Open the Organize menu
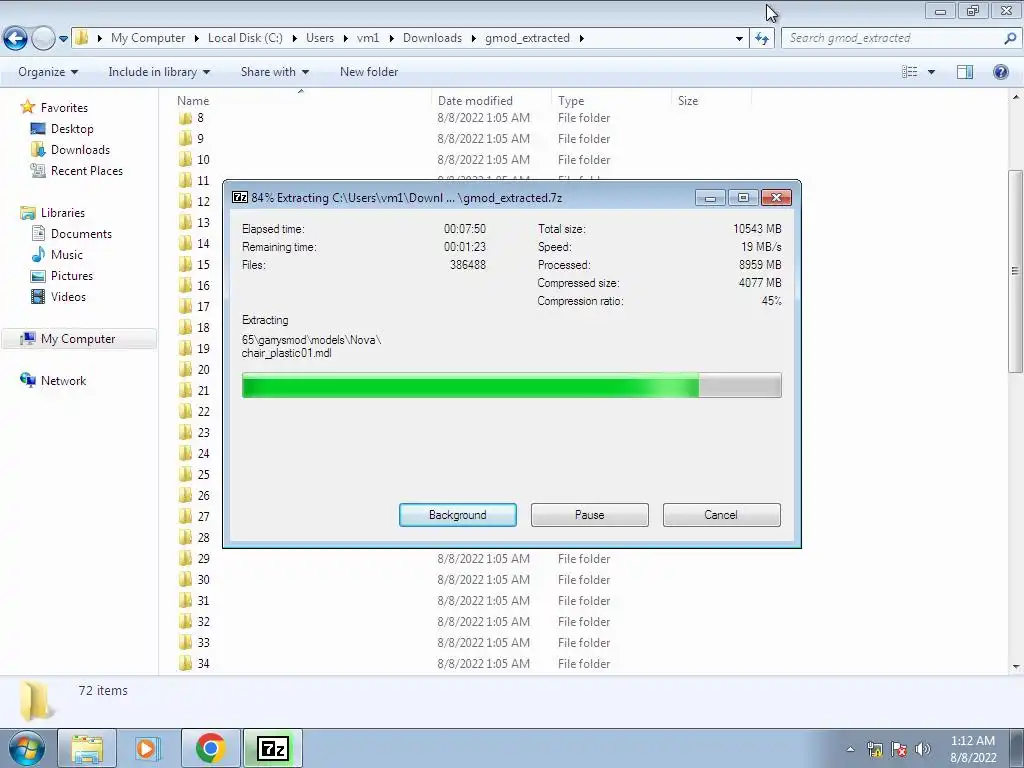The width and height of the screenshot is (1024, 768). click(48, 72)
